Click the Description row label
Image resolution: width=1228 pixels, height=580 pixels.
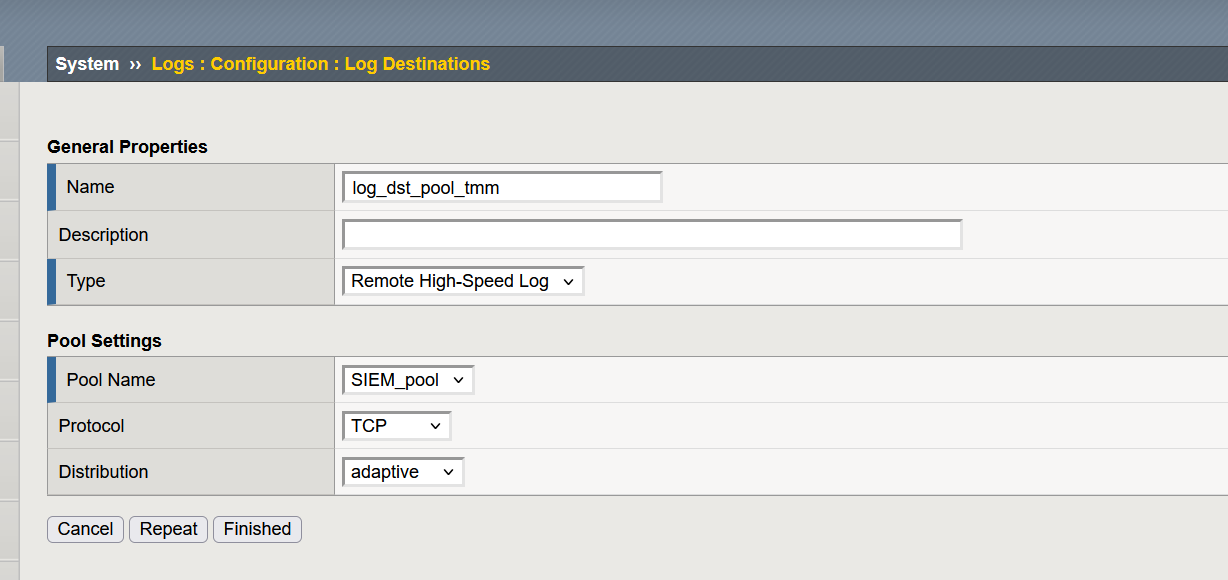[103, 235]
